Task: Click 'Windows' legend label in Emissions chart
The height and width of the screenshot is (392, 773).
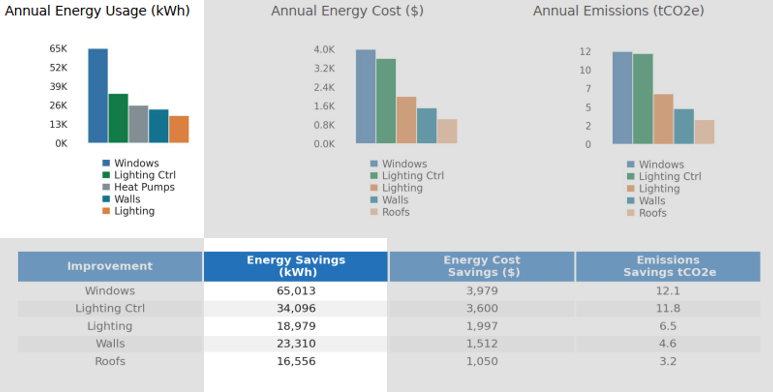Action: [662, 165]
